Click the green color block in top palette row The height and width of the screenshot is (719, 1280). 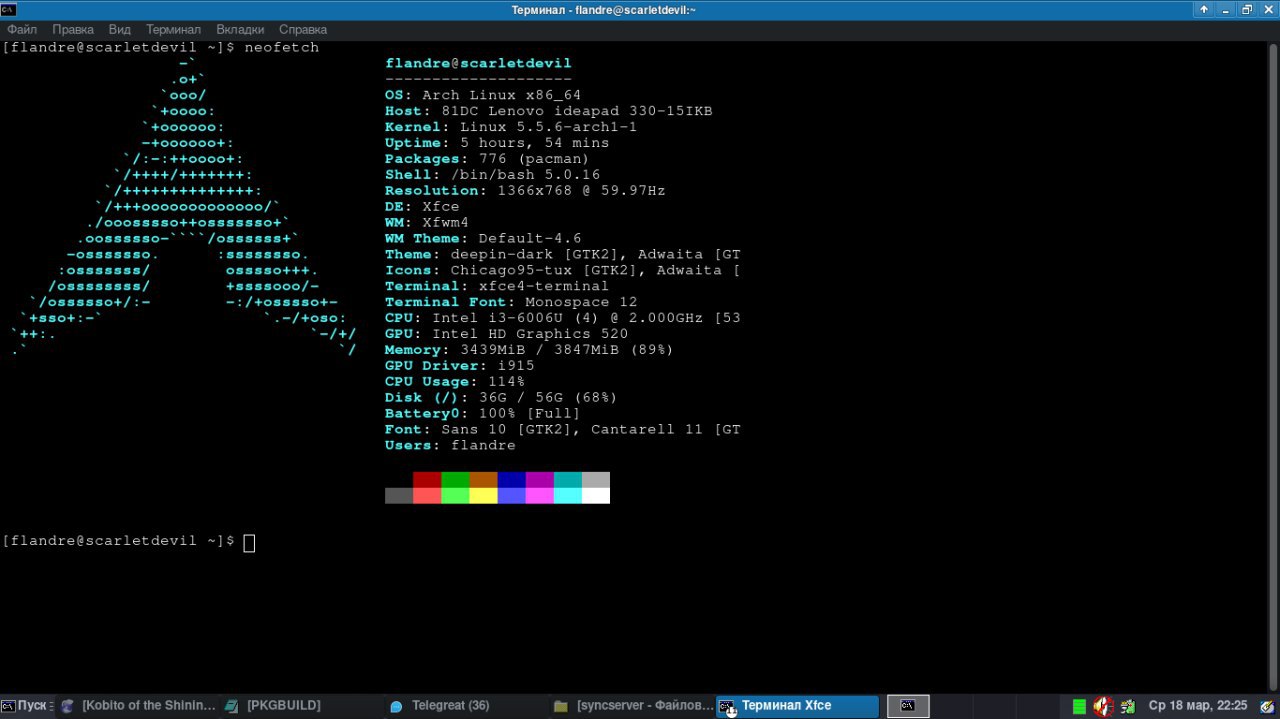point(455,480)
